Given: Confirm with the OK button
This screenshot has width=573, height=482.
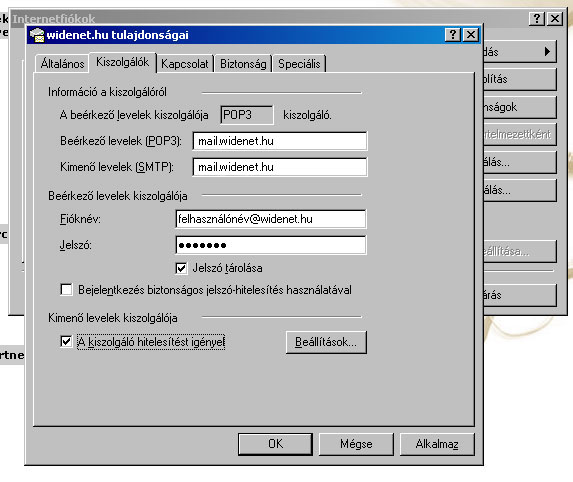Looking at the screenshot, I should [x=275, y=444].
